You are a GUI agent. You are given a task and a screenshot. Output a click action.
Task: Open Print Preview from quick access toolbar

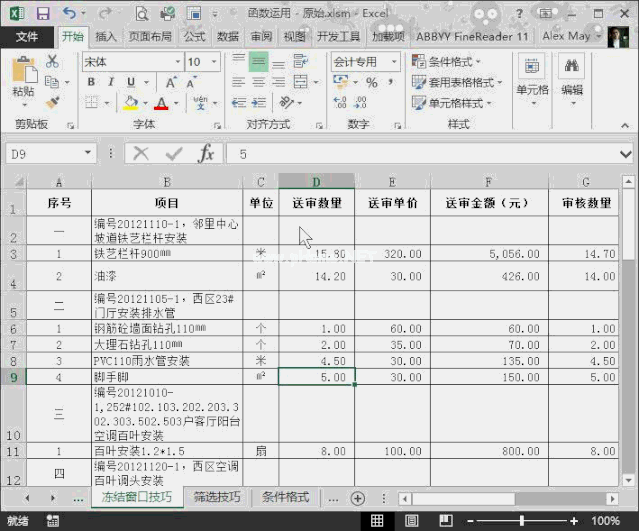(x=142, y=14)
